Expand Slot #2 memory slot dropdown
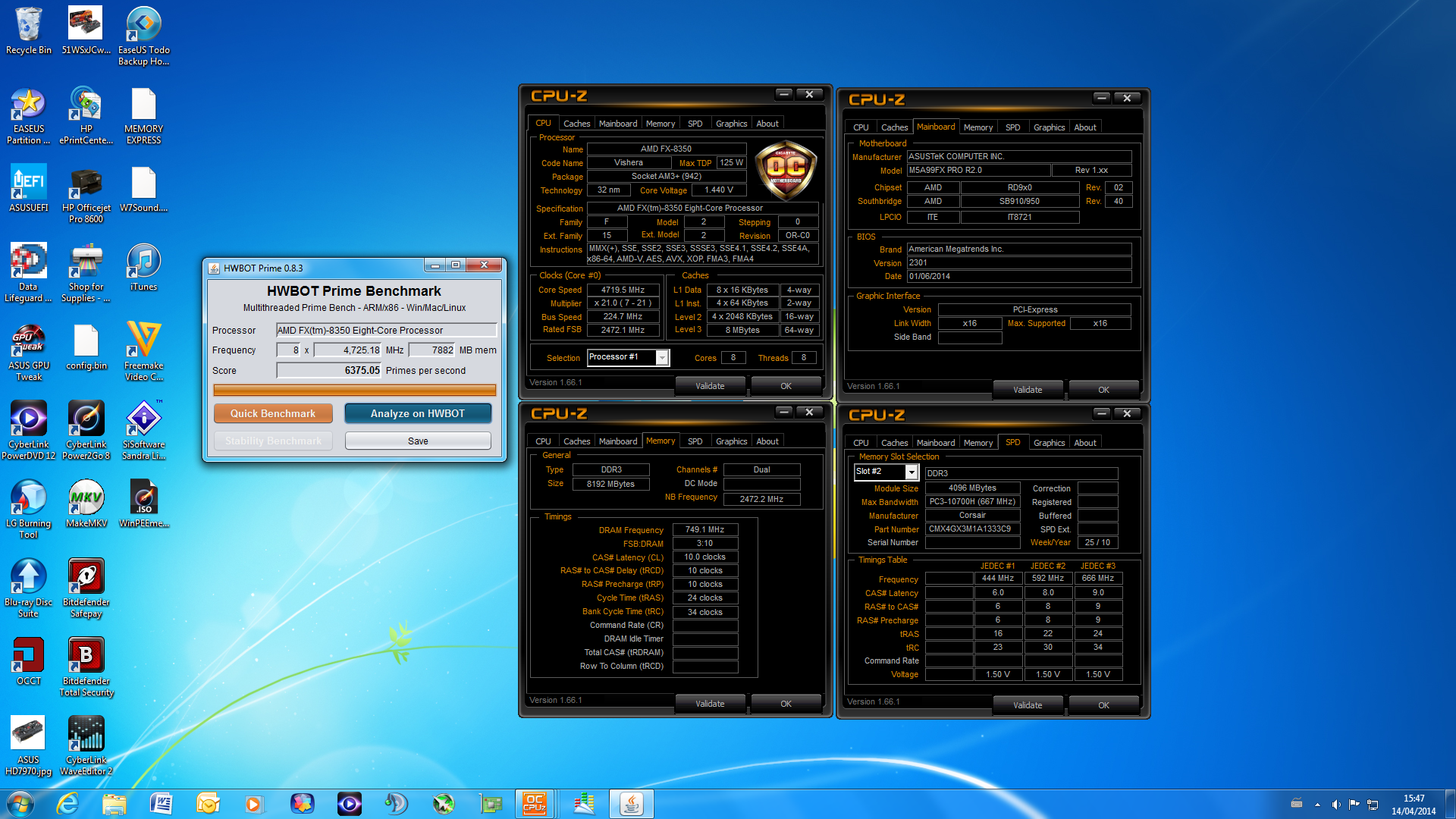Viewport: 1456px width, 819px height. (x=912, y=472)
